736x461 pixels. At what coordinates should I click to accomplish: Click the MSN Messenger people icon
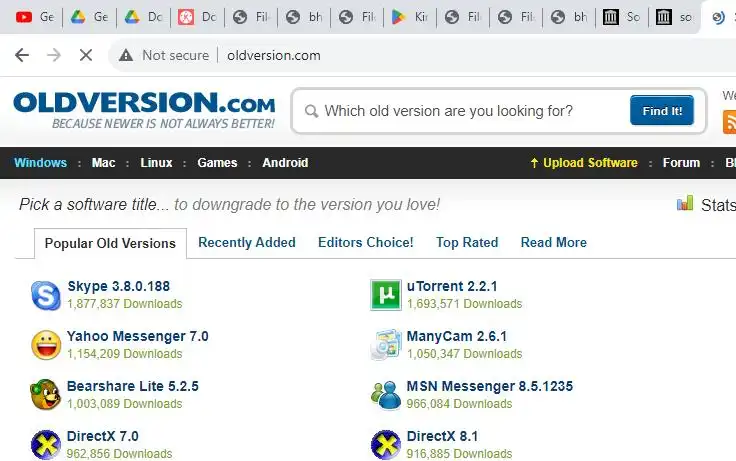tap(386, 395)
